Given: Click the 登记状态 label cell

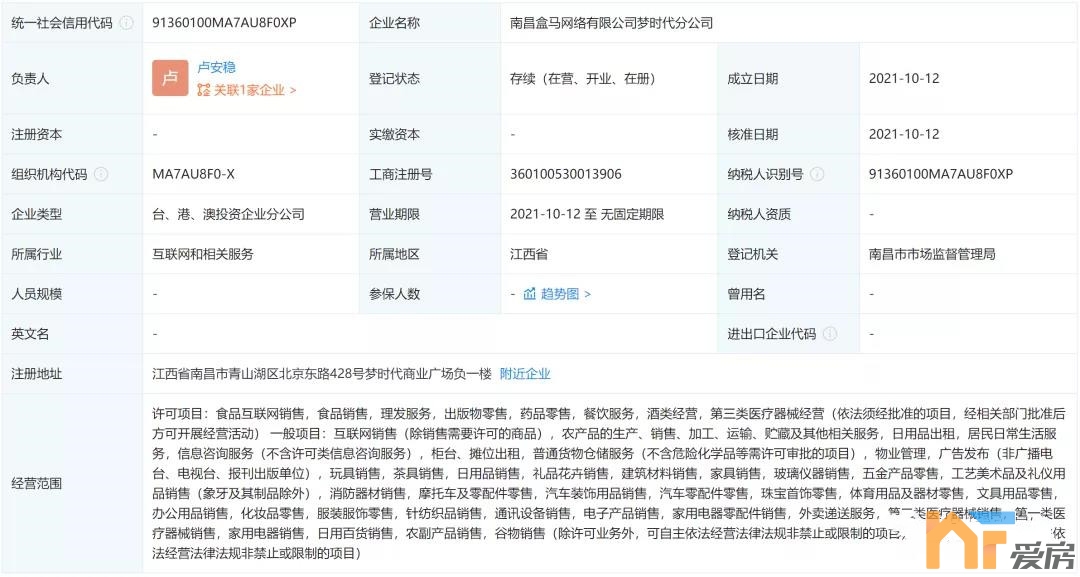Looking at the screenshot, I should 430,78.
